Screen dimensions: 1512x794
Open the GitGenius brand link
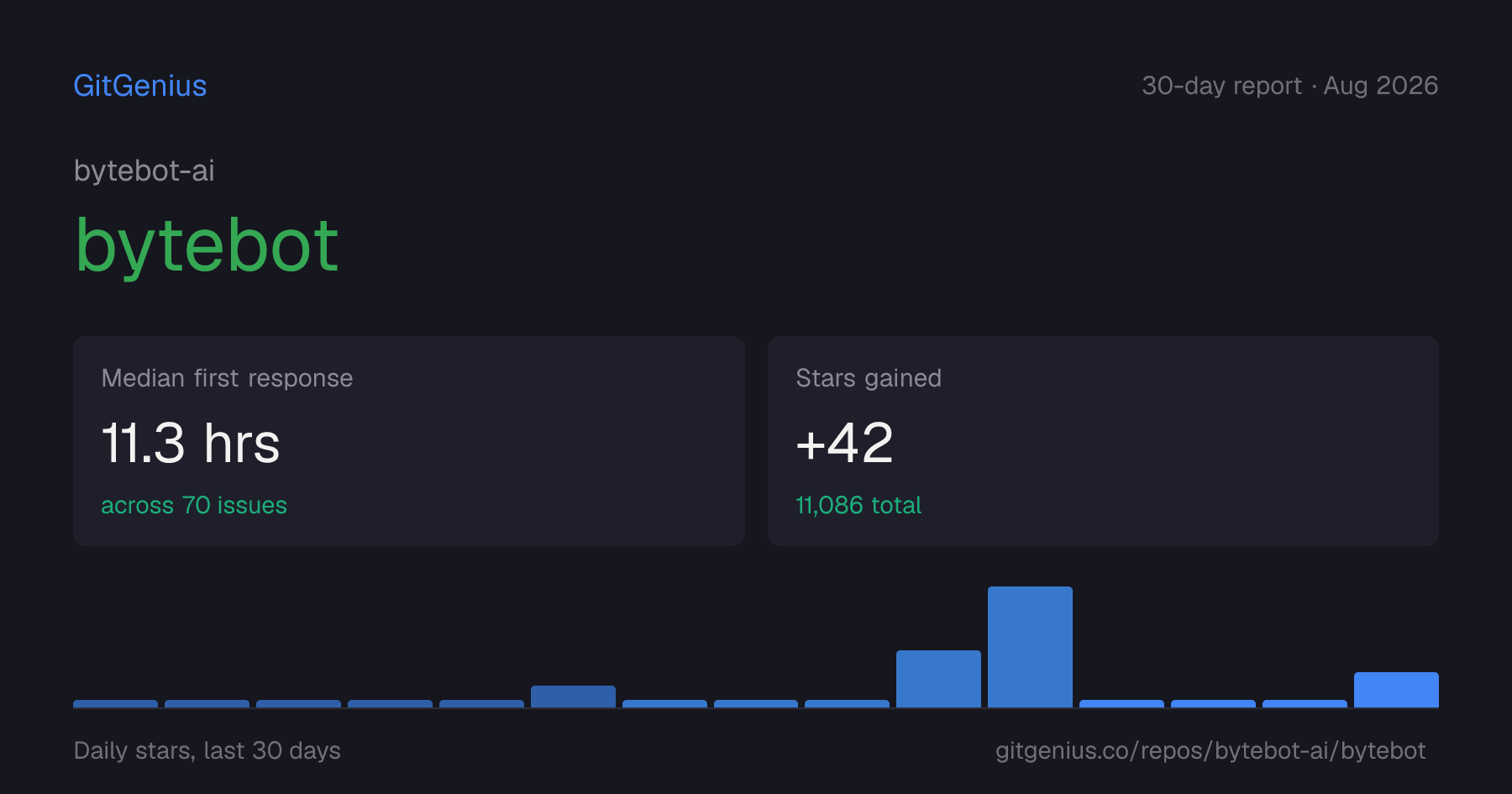(x=140, y=86)
